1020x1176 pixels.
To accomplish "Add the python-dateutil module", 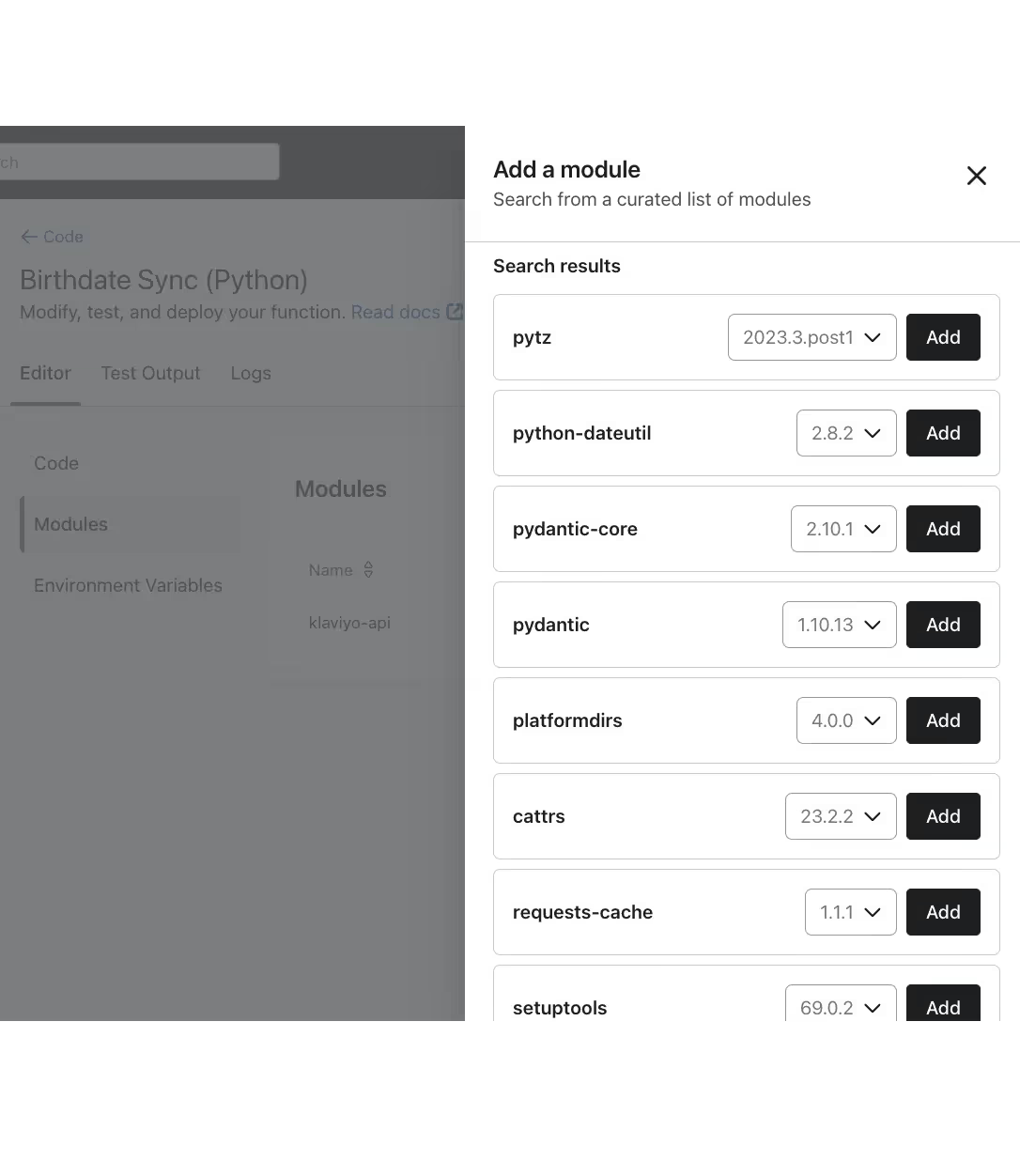I will (943, 433).
